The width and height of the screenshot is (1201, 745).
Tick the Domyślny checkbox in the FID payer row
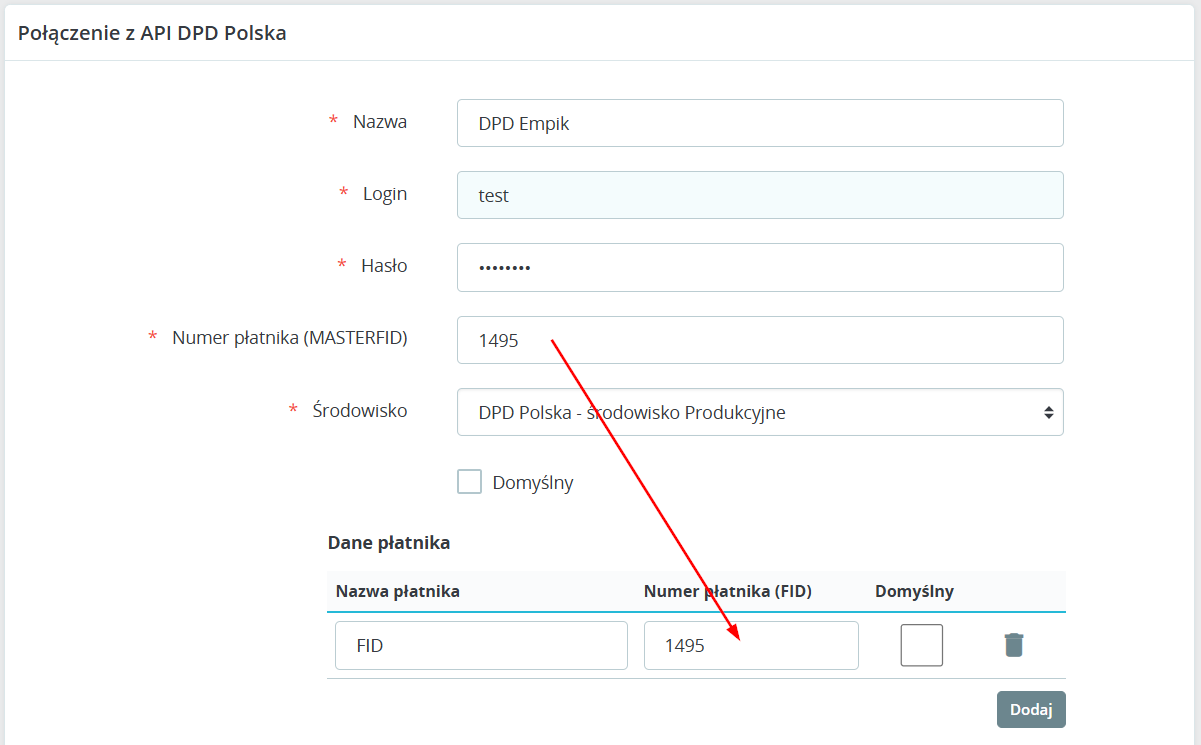click(921, 645)
